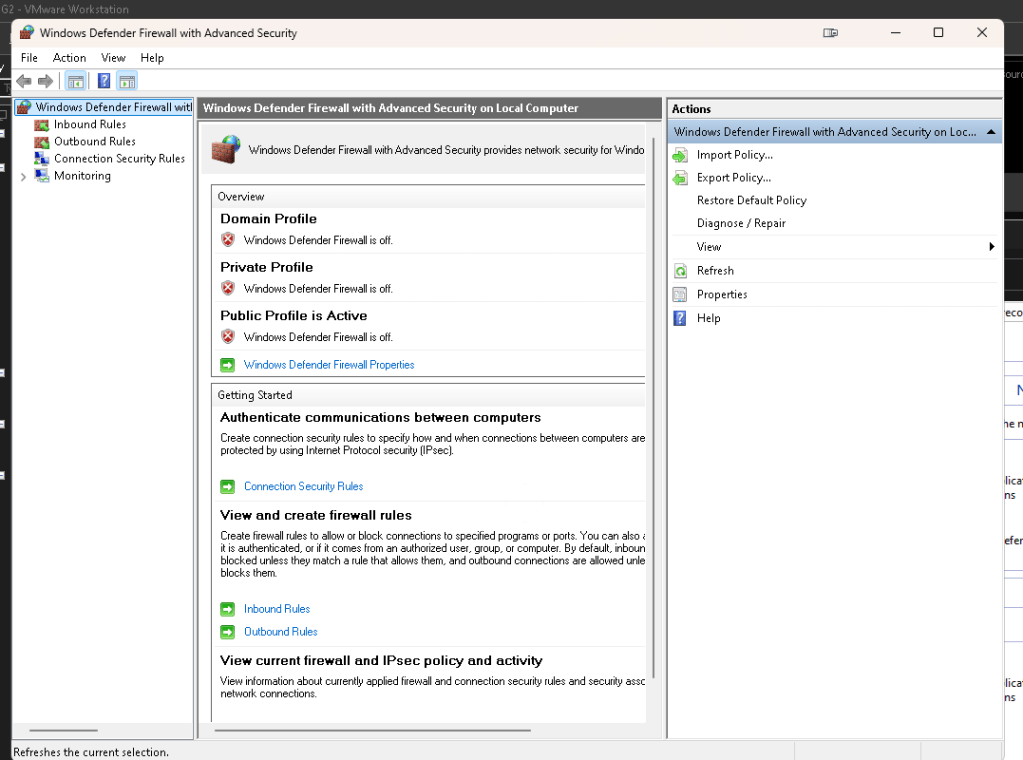Viewport: 1023px width, 760px height.
Task: Click Export Policy in the Actions pane
Action: click(x=734, y=177)
